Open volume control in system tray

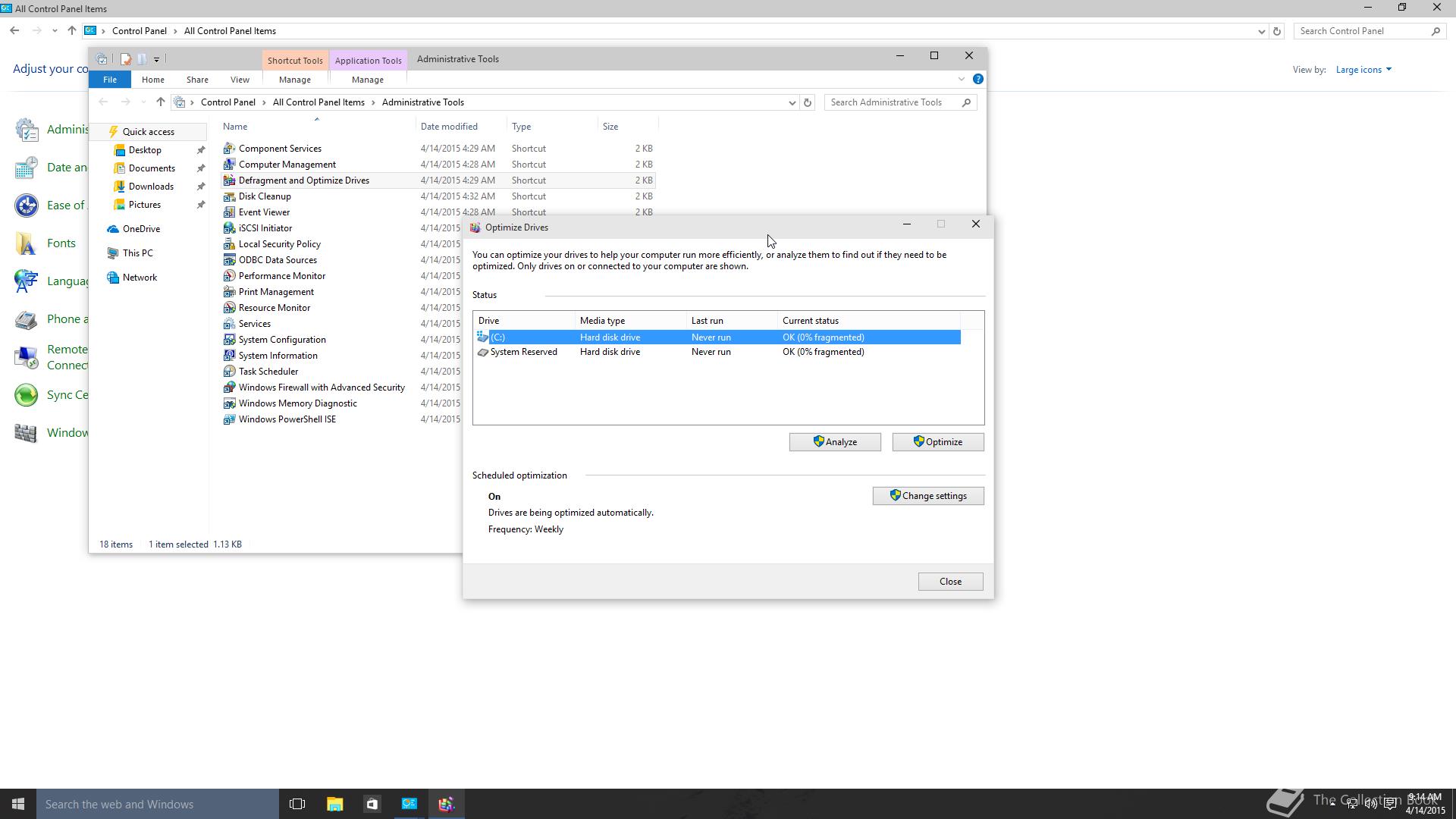[1371, 804]
